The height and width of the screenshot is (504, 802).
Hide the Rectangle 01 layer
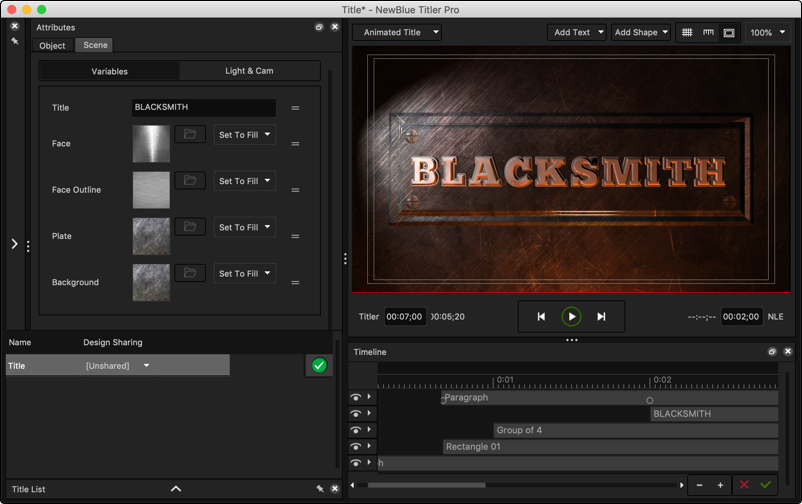(355, 446)
